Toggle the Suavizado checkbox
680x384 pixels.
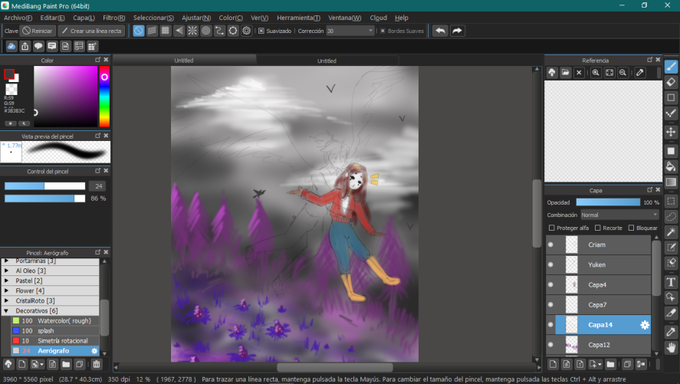coord(261,31)
